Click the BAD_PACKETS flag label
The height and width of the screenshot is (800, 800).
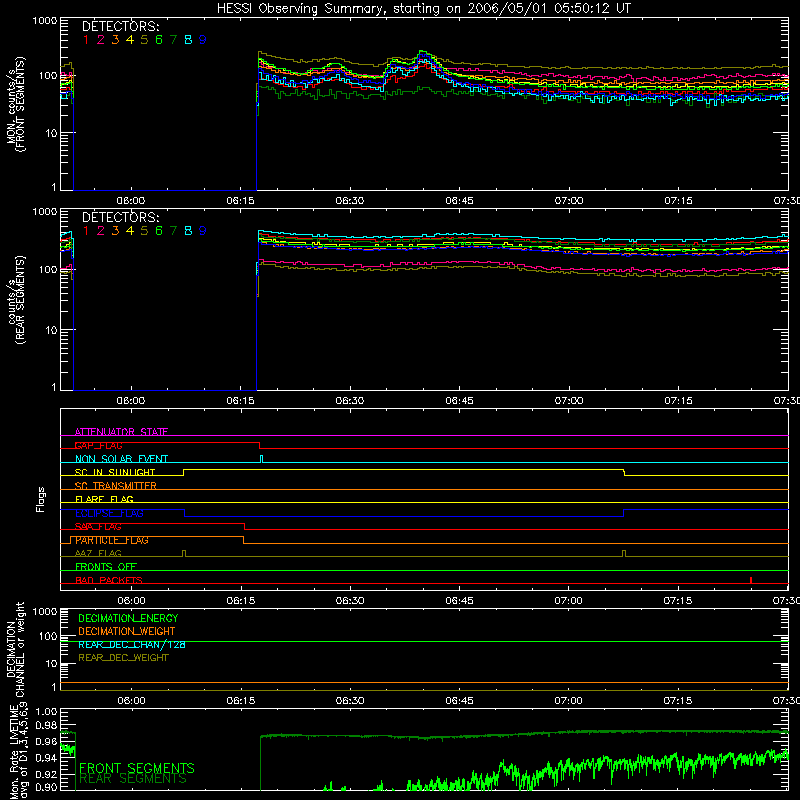pyautogui.click(x=109, y=580)
